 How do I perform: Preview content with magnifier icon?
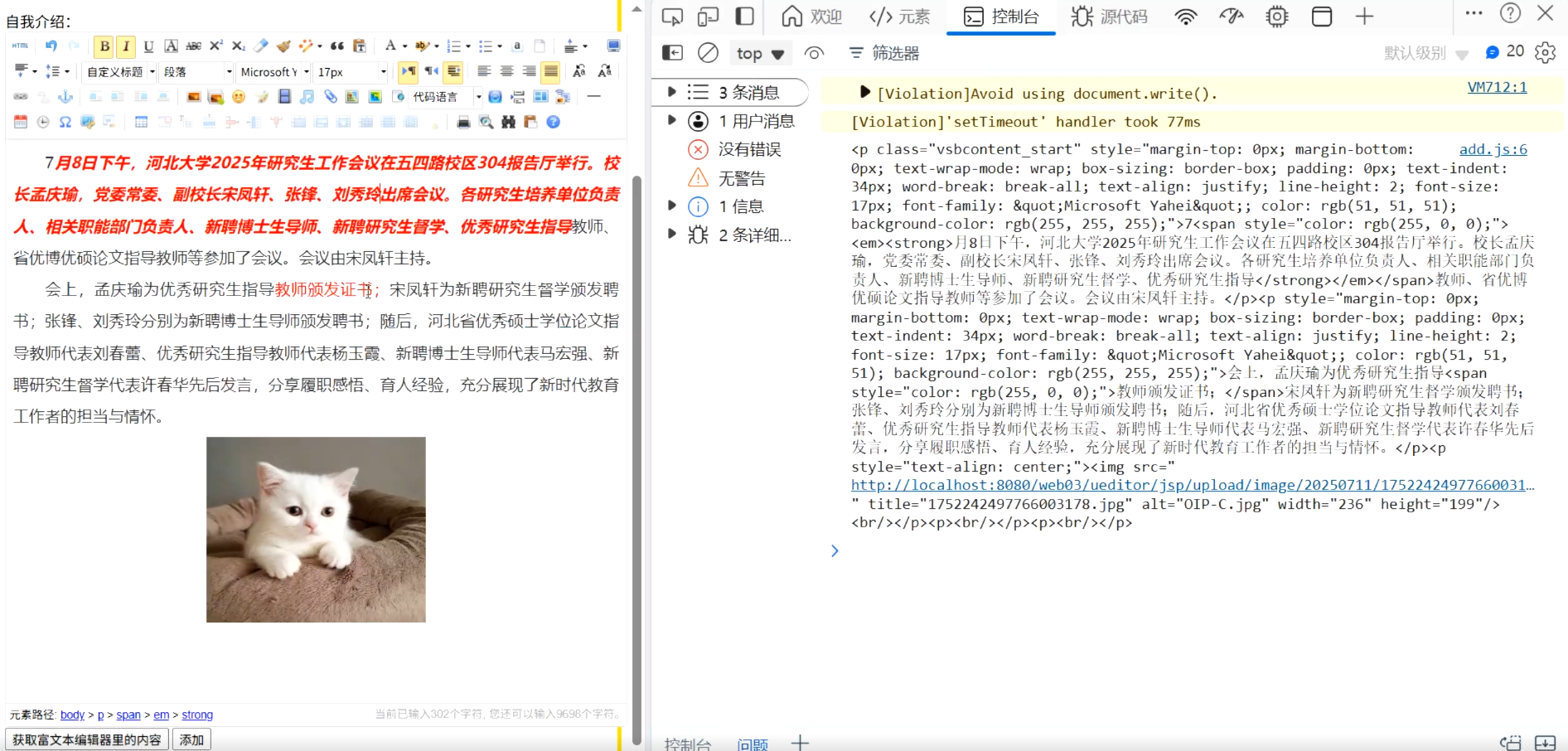[x=486, y=122]
